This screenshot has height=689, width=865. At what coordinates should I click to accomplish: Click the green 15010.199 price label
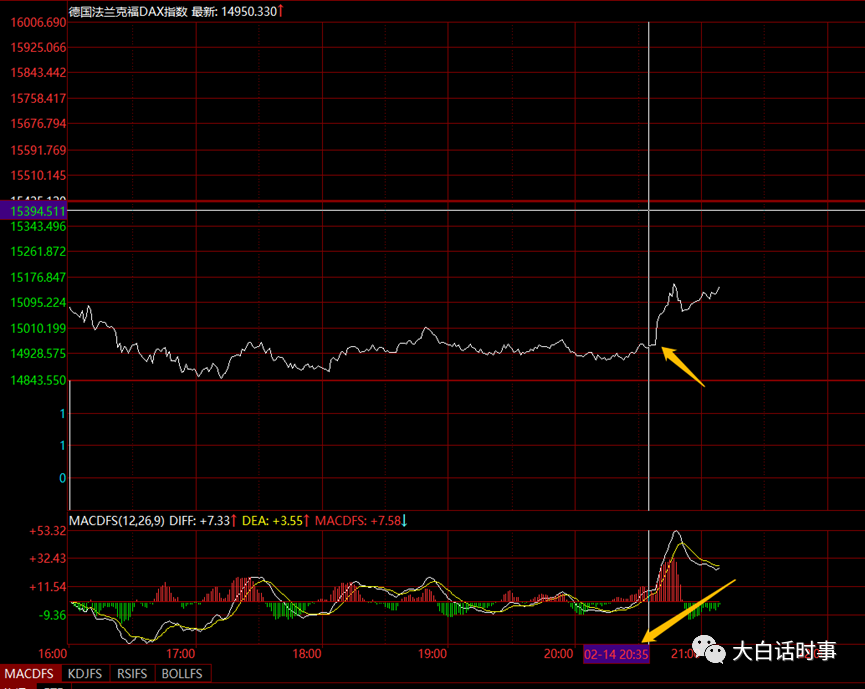click(38, 329)
